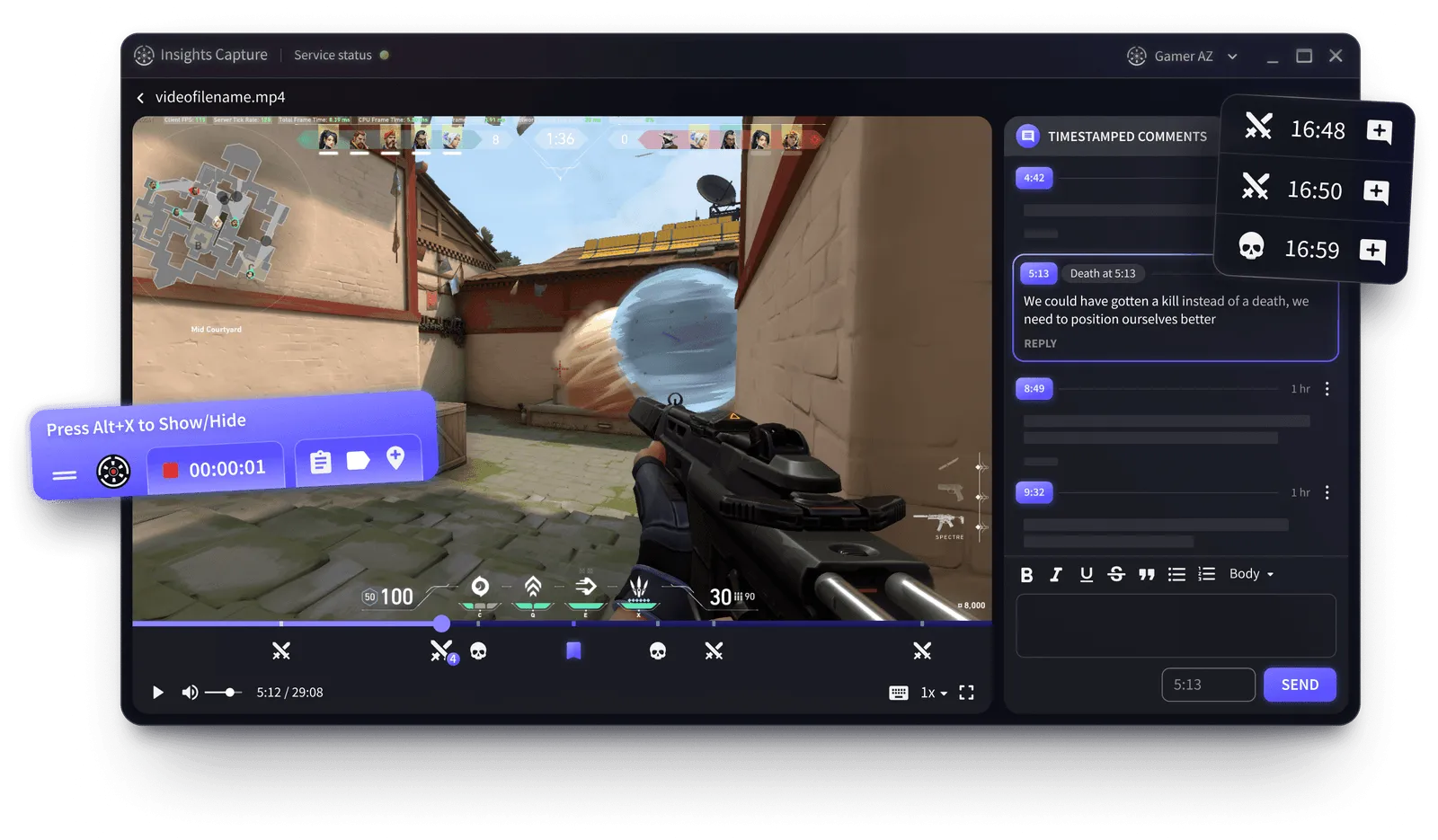The image size is (1438, 840).
Task: Open the 1x playback speed selector
Action: click(x=931, y=692)
